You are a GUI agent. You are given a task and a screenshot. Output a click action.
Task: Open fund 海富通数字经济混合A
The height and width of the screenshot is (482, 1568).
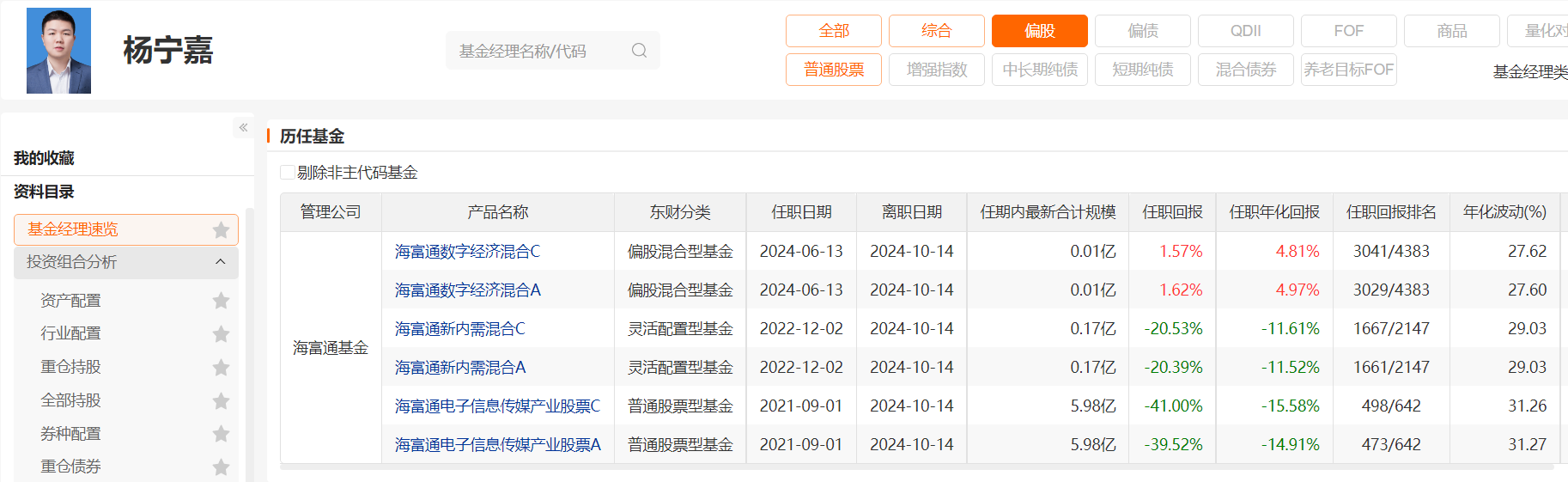pos(467,290)
